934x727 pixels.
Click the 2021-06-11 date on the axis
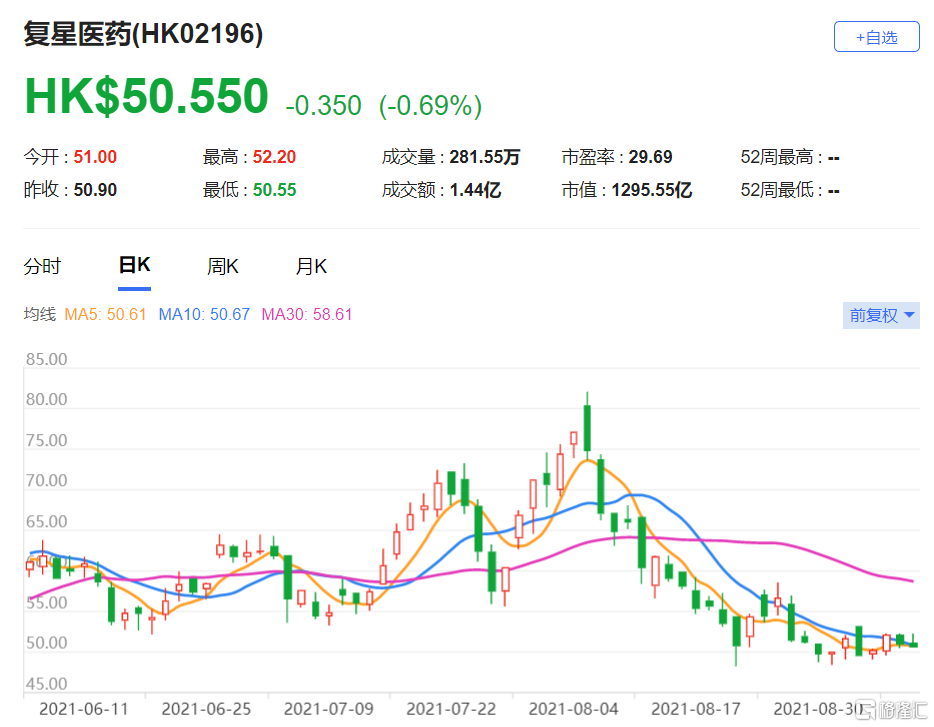pyautogui.click(x=83, y=709)
